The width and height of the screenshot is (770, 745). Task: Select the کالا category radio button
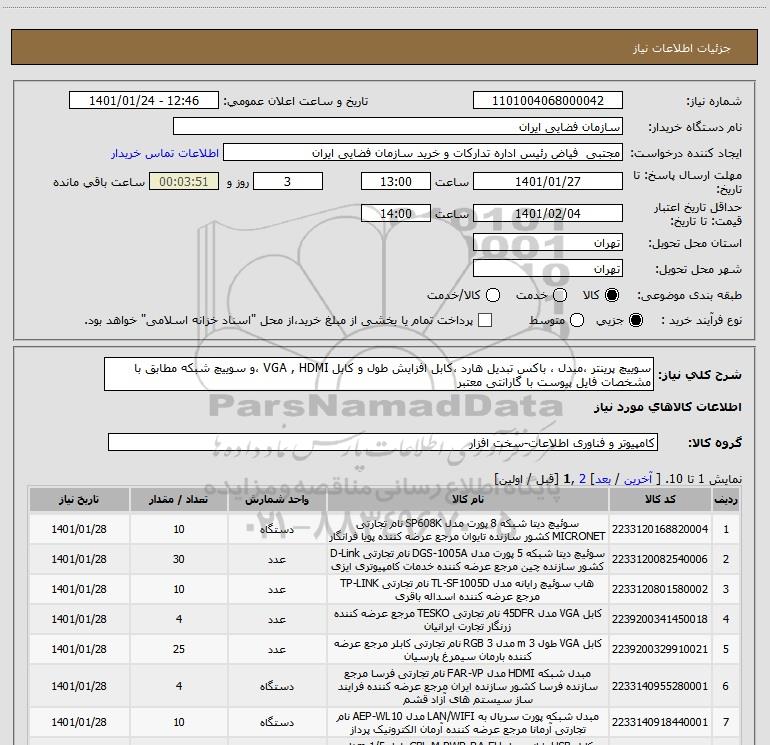(x=612, y=295)
